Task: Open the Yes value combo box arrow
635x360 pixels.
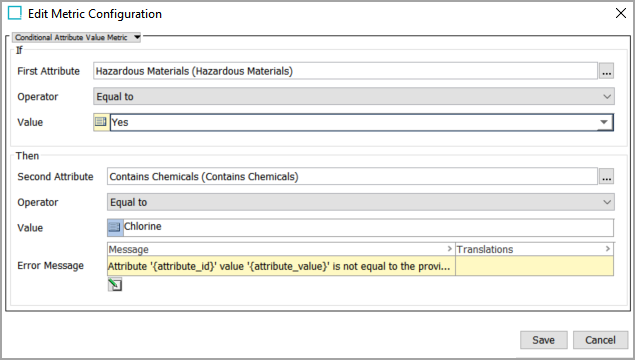Action: [x=604, y=122]
